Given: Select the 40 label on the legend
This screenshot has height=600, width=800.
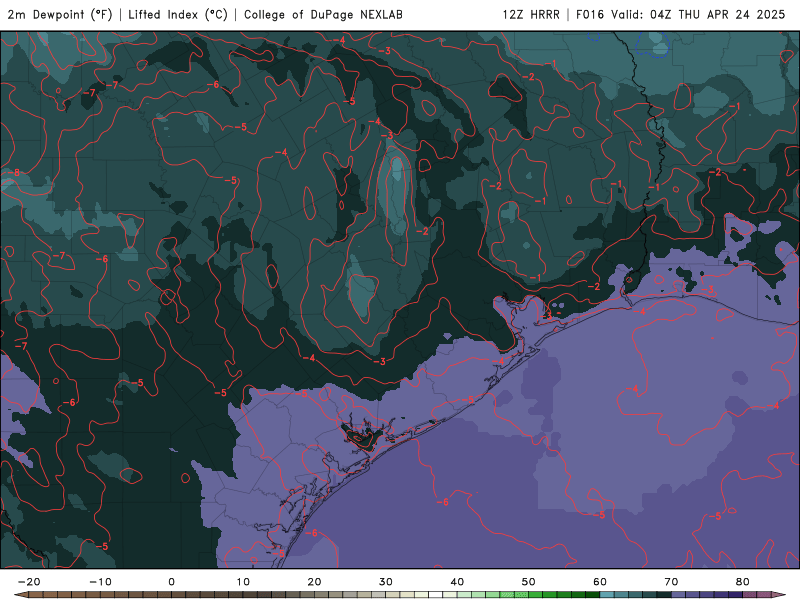Looking at the screenshot, I should tap(457, 582).
